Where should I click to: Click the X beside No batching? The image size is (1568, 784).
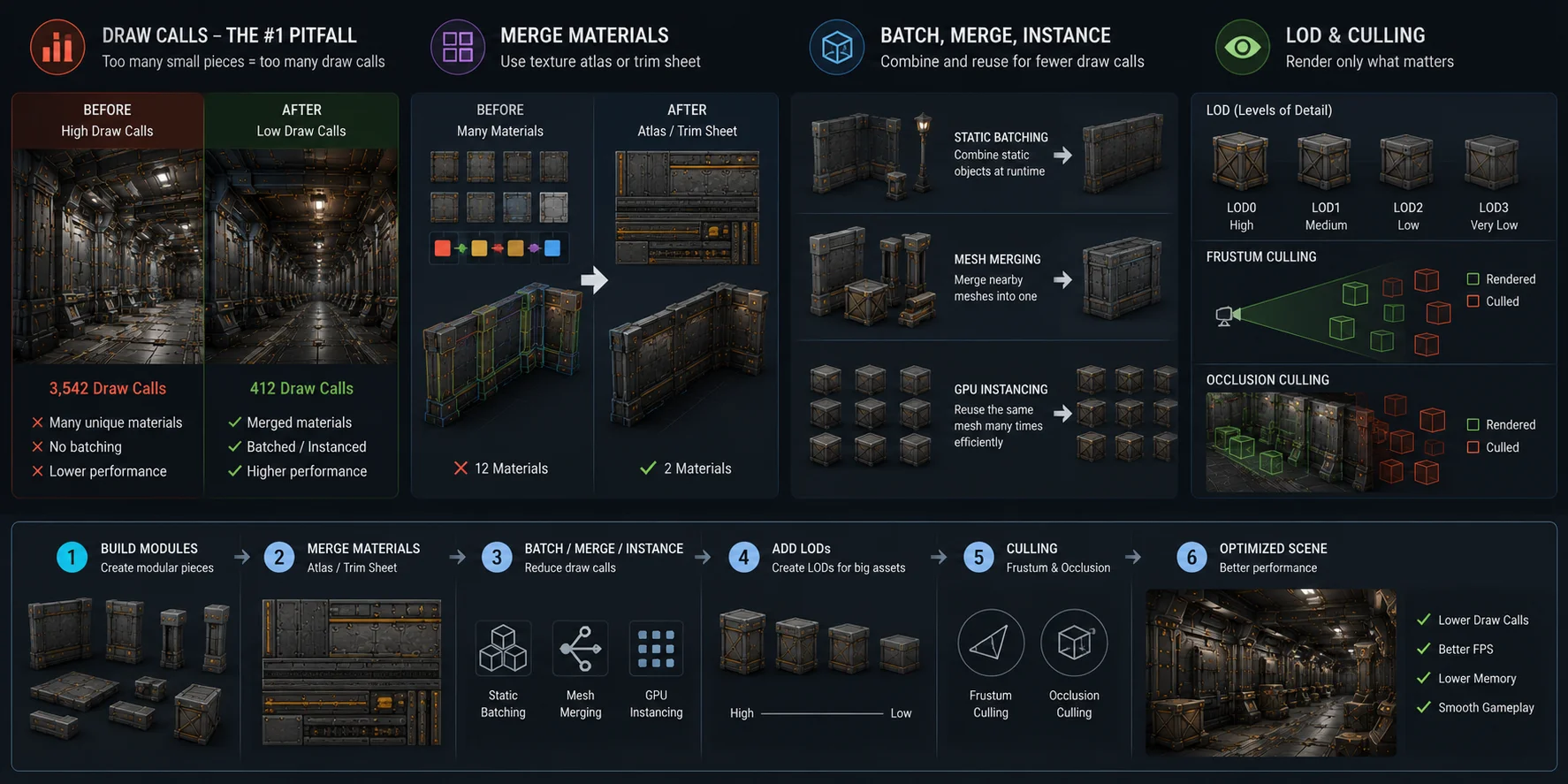point(37,447)
